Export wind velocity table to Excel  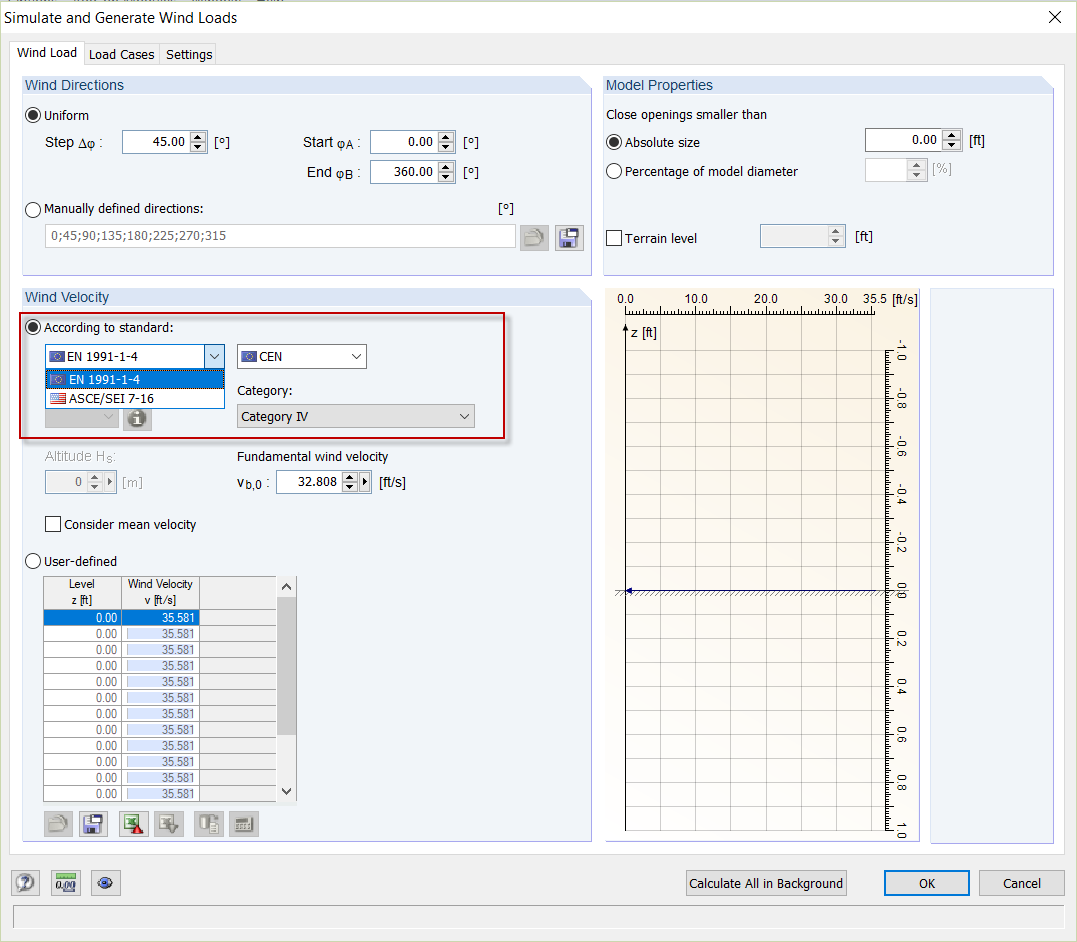click(133, 823)
